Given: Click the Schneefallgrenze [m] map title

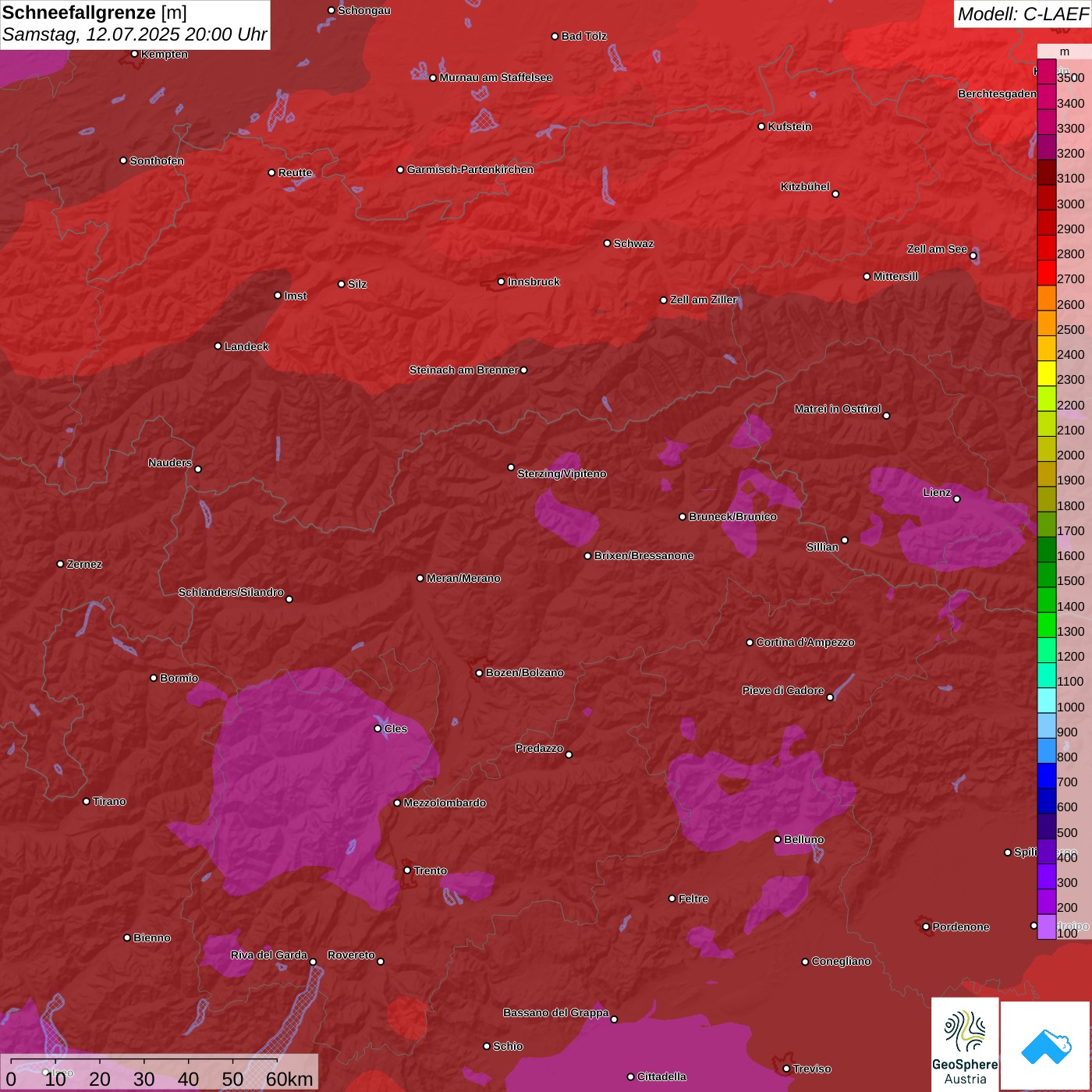Looking at the screenshot, I should [94, 12].
